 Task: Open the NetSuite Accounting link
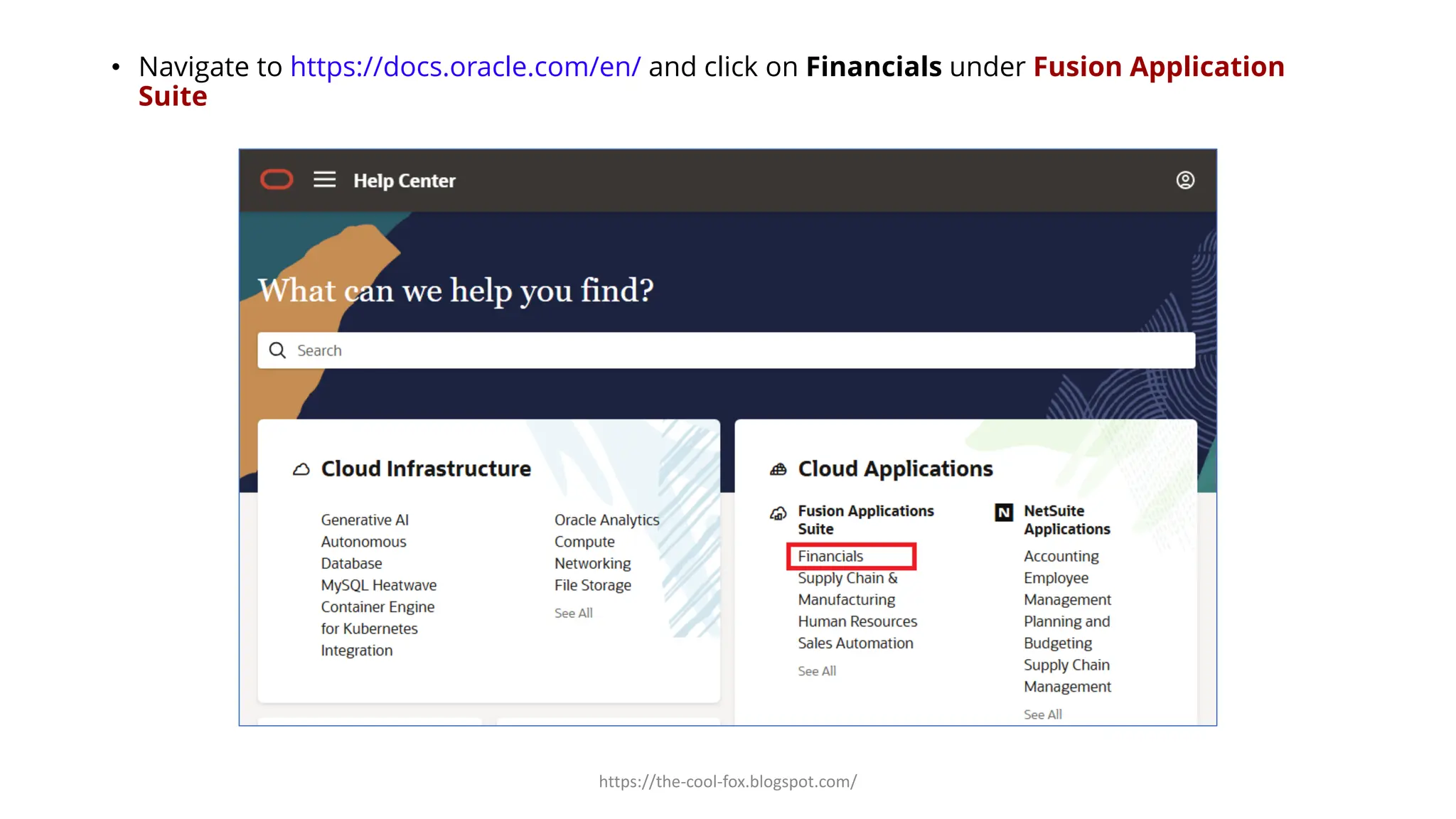tap(1061, 556)
